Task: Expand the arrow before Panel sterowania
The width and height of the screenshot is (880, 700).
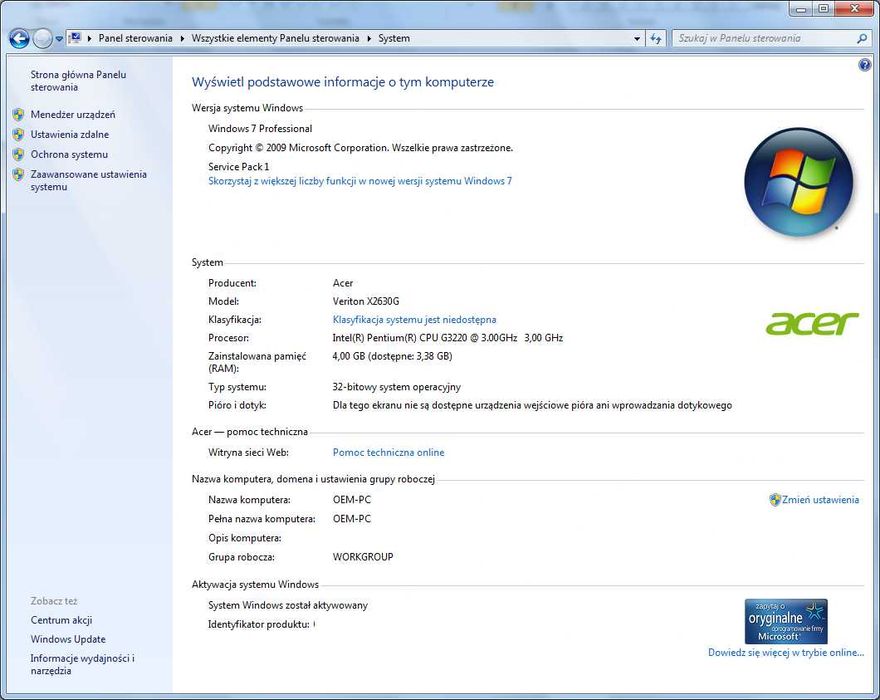Action: coord(90,39)
